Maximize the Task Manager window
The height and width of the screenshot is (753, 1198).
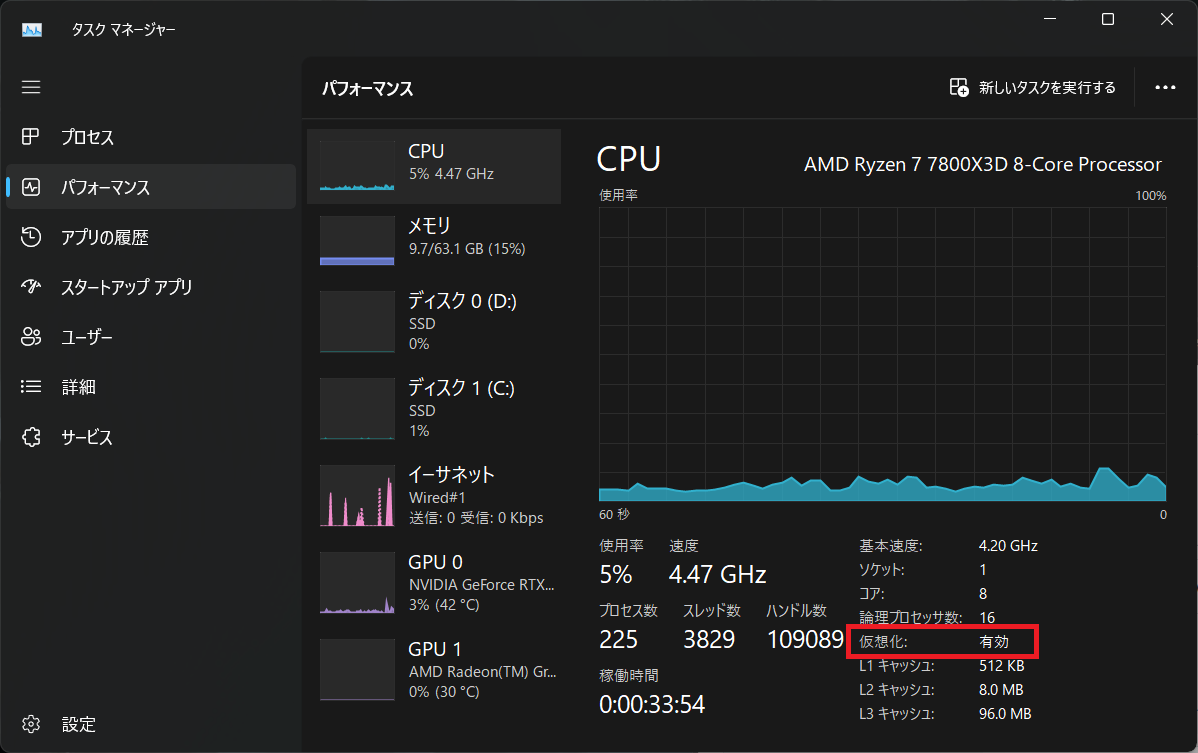(1108, 19)
